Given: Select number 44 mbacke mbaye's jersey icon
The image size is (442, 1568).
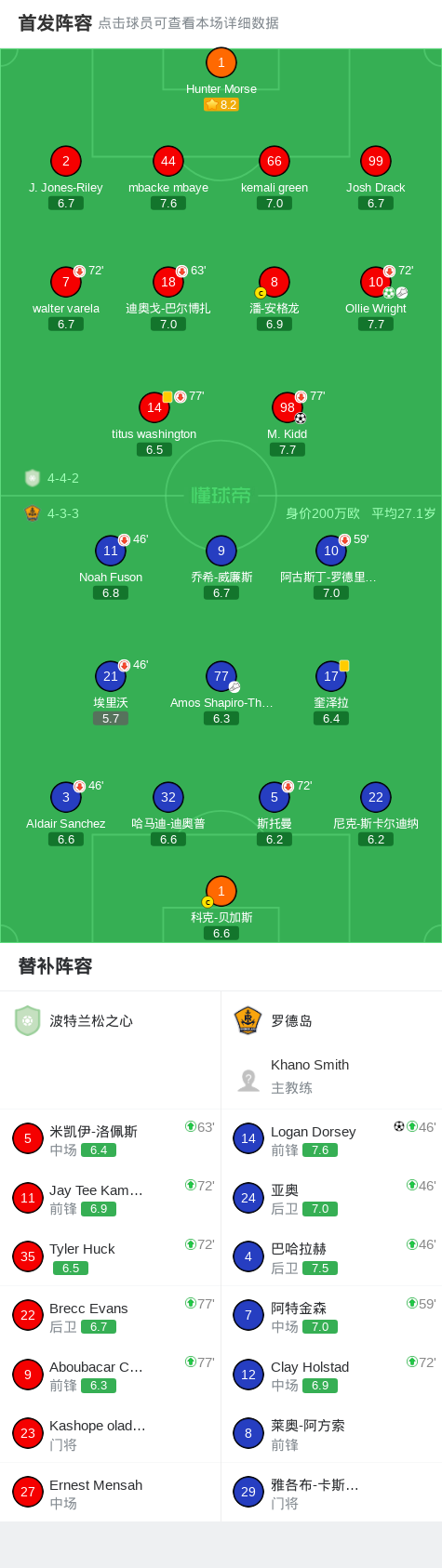Looking at the screenshot, I should pyautogui.click(x=168, y=161).
